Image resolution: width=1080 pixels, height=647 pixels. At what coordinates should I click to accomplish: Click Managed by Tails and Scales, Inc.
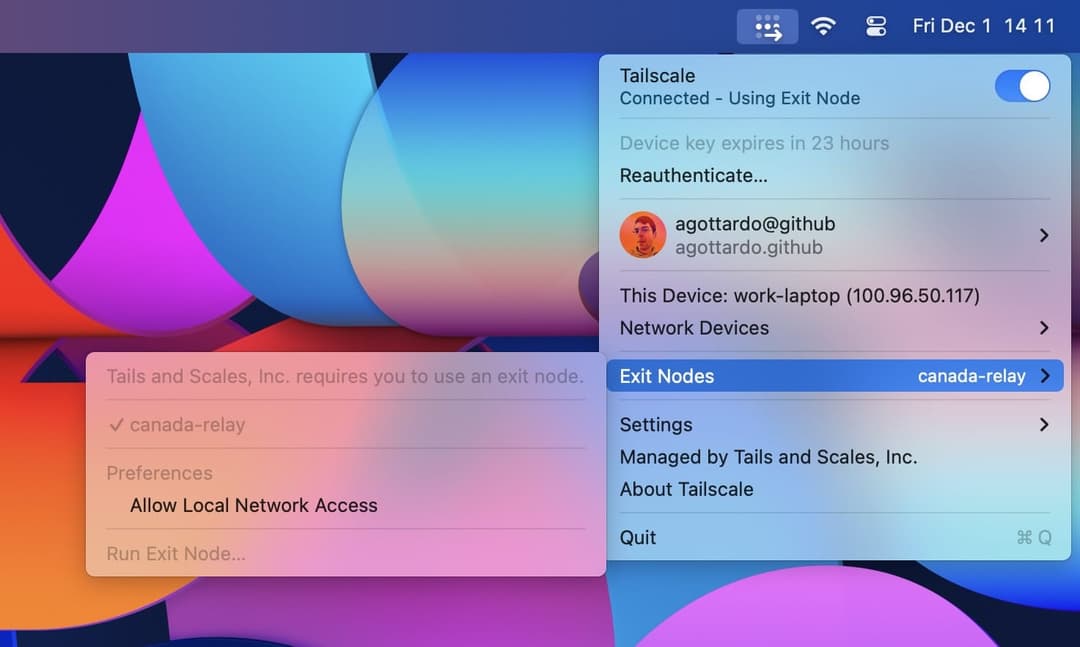[x=770, y=457]
